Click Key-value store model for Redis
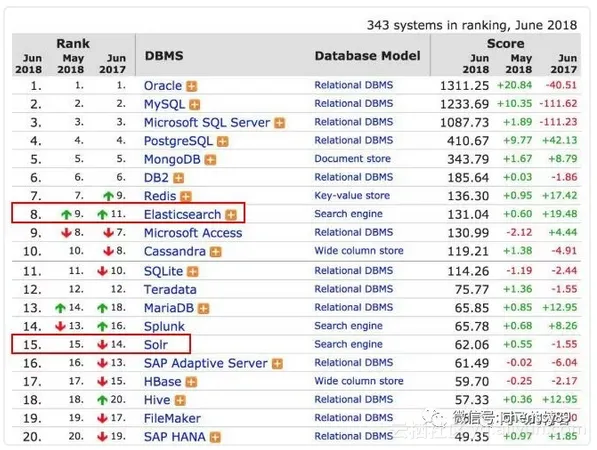This screenshot has height=450, width=597. coord(352,196)
